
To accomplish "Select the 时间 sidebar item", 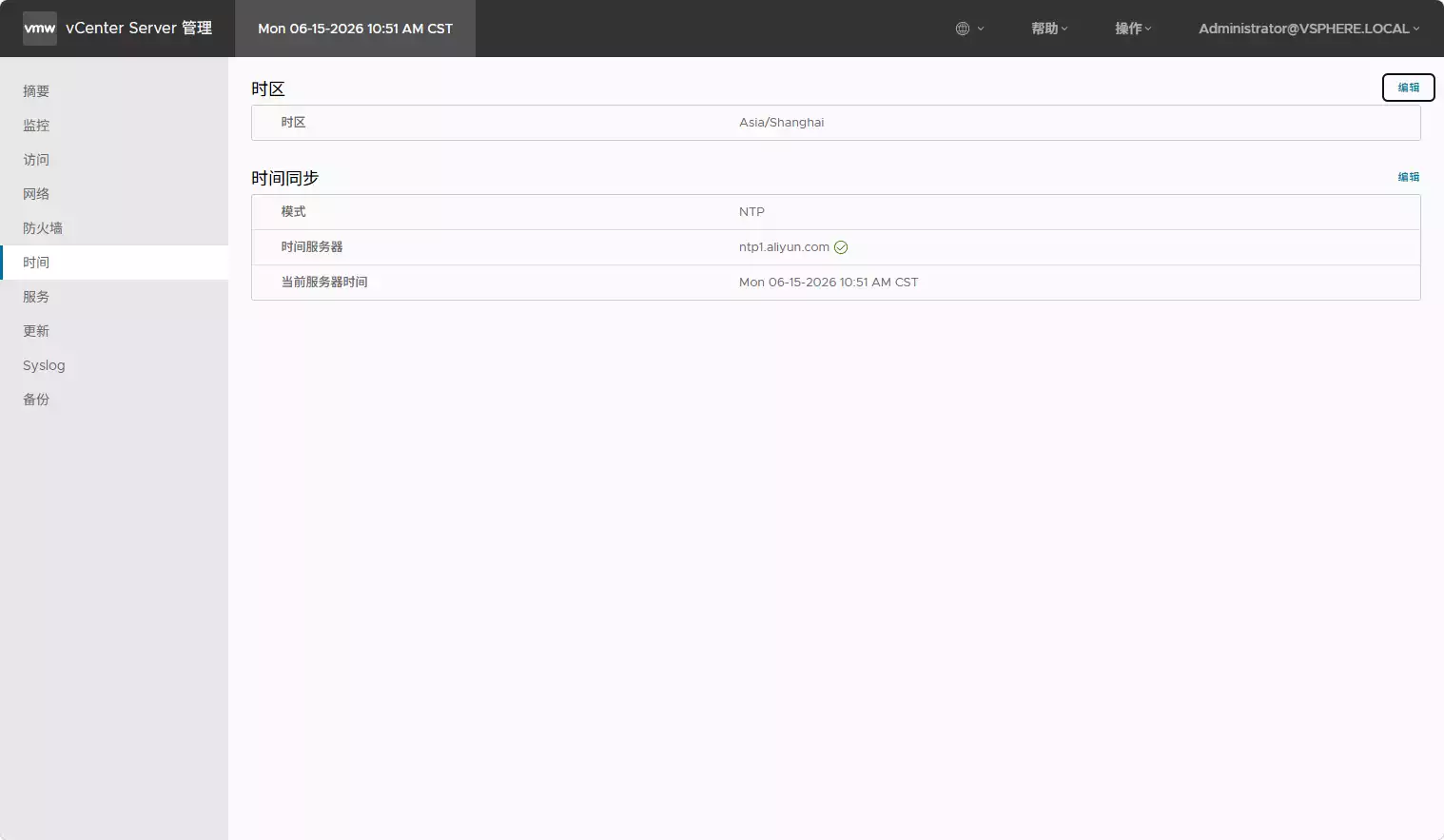I will click(x=114, y=263).
